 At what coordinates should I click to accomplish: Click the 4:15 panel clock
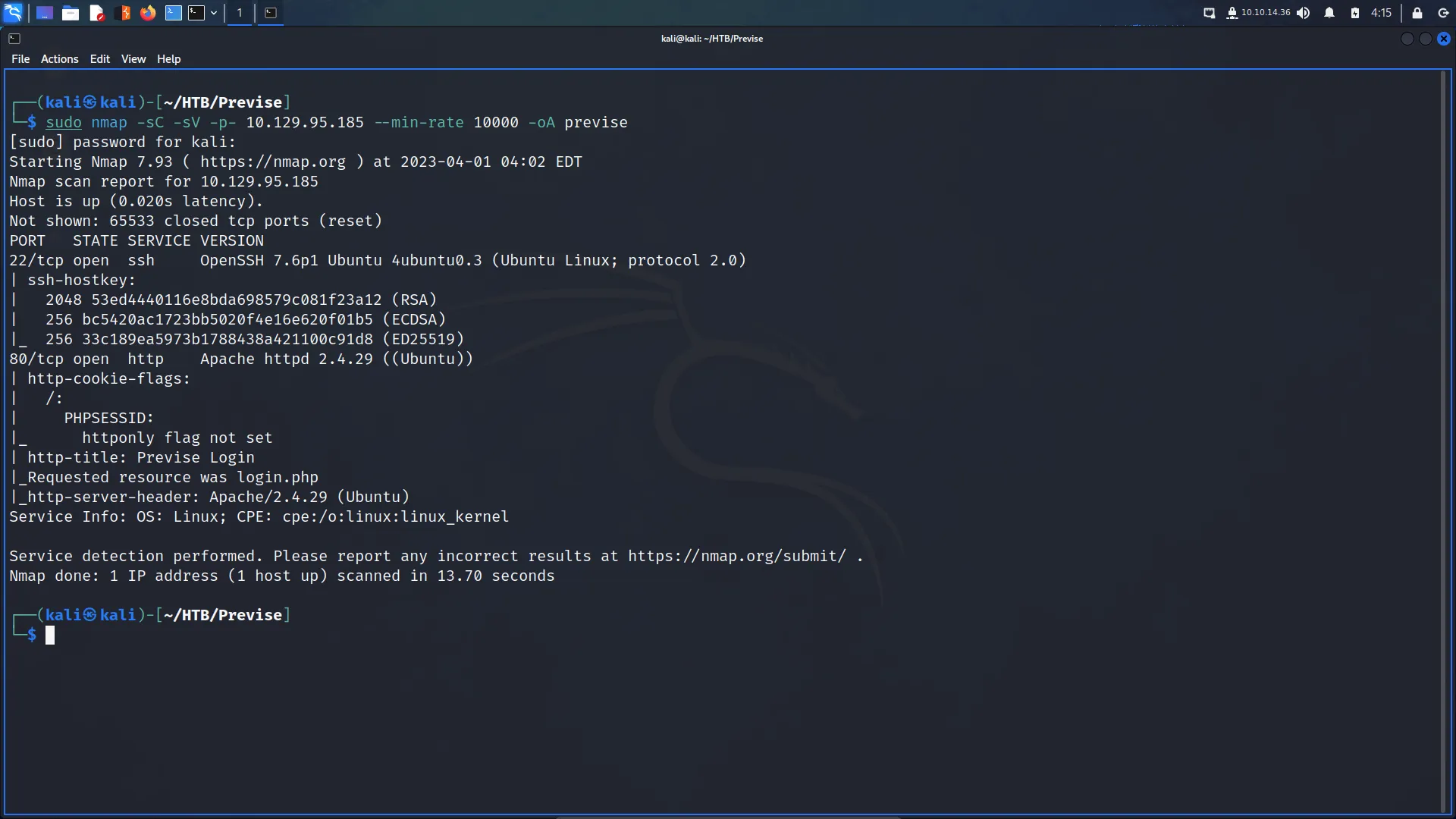(x=1381, y=13)
